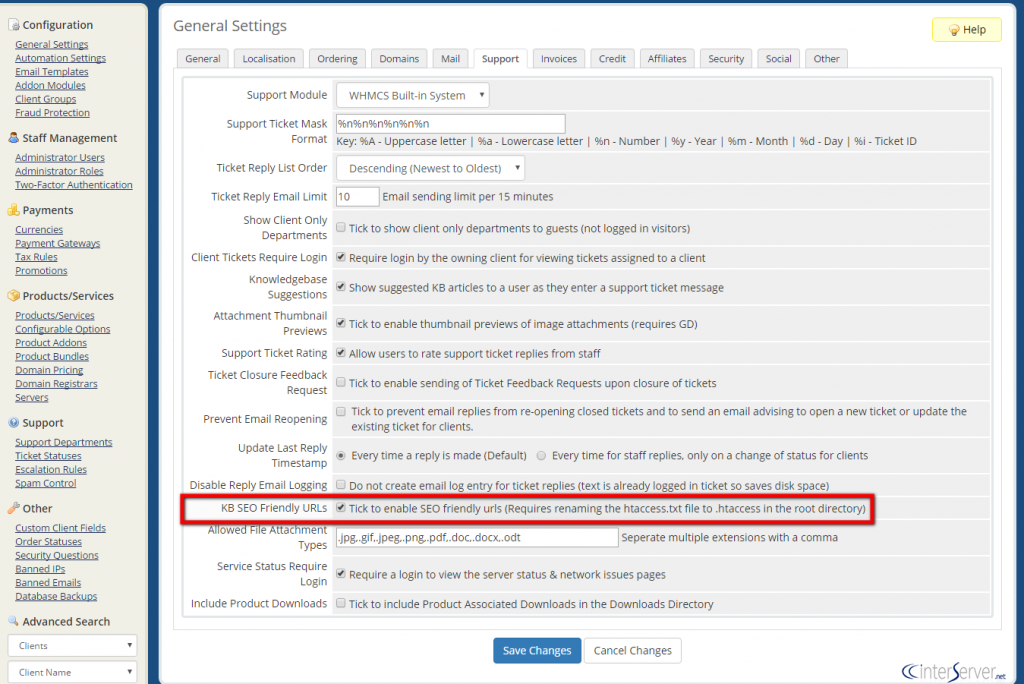Screen dimensions: 1024x684
Task: Toggle Show Client Only Departments checkbox
Action: [341, 227]
